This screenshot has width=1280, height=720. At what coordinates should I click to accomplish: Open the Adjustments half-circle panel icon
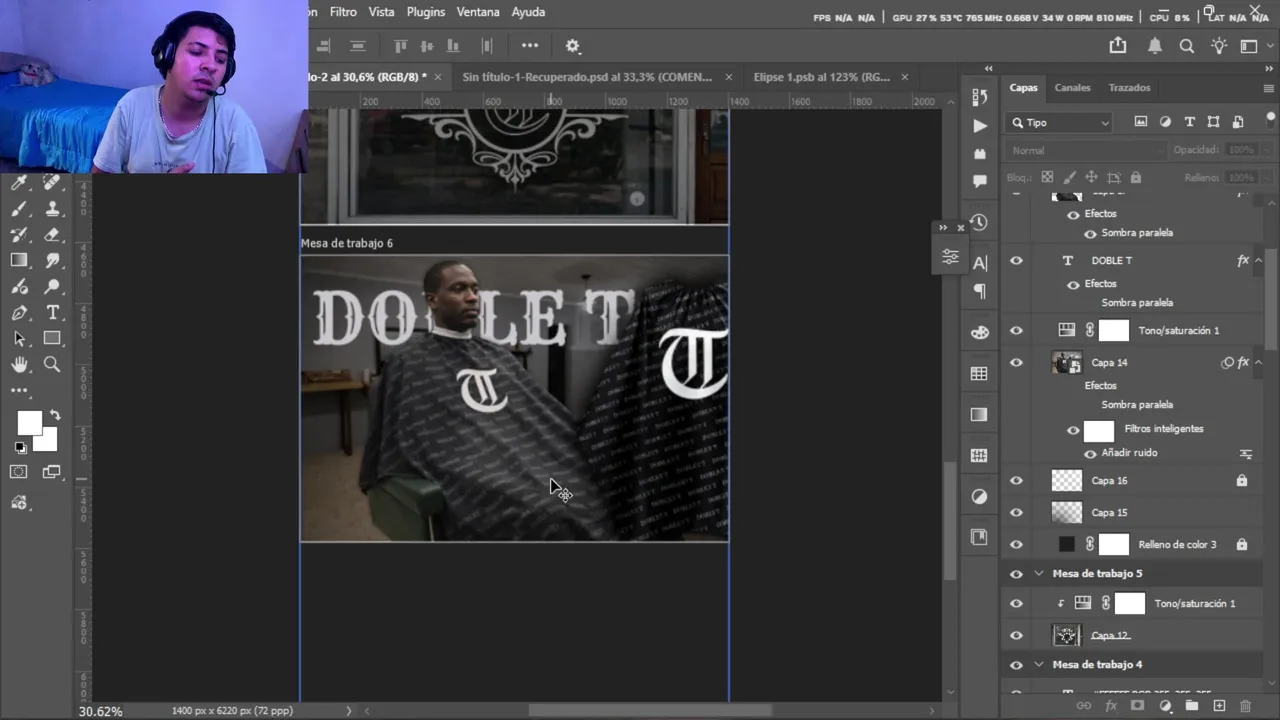[x=979, y=496]
